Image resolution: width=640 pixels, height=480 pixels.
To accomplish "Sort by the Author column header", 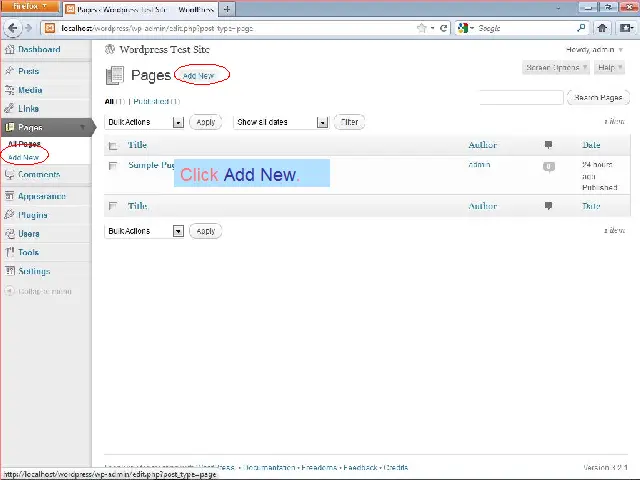I will pos(482,145).
